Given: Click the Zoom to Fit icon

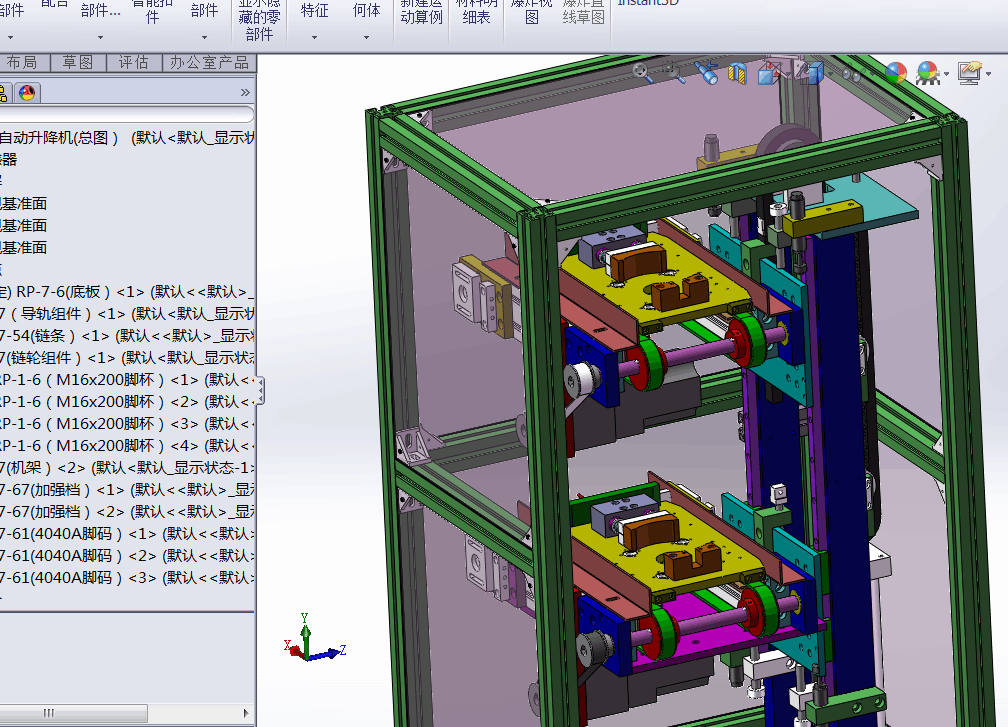Looking at the screenshot, I should coord(642,72).
